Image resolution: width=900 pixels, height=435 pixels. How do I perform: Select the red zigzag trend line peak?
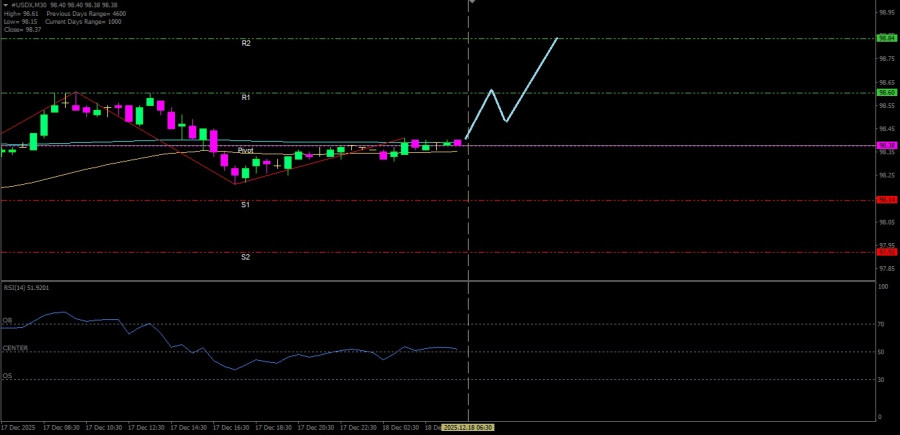click(x=74, y=92)
